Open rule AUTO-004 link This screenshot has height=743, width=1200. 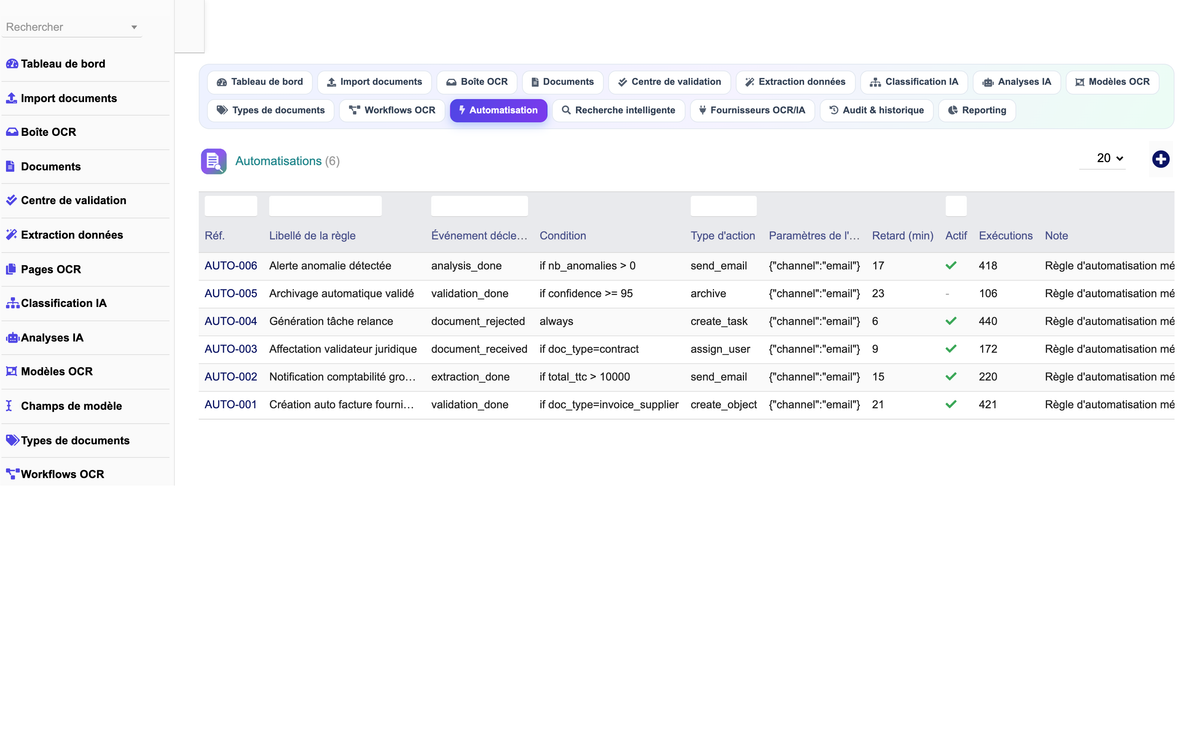click(x=231, y=321)
